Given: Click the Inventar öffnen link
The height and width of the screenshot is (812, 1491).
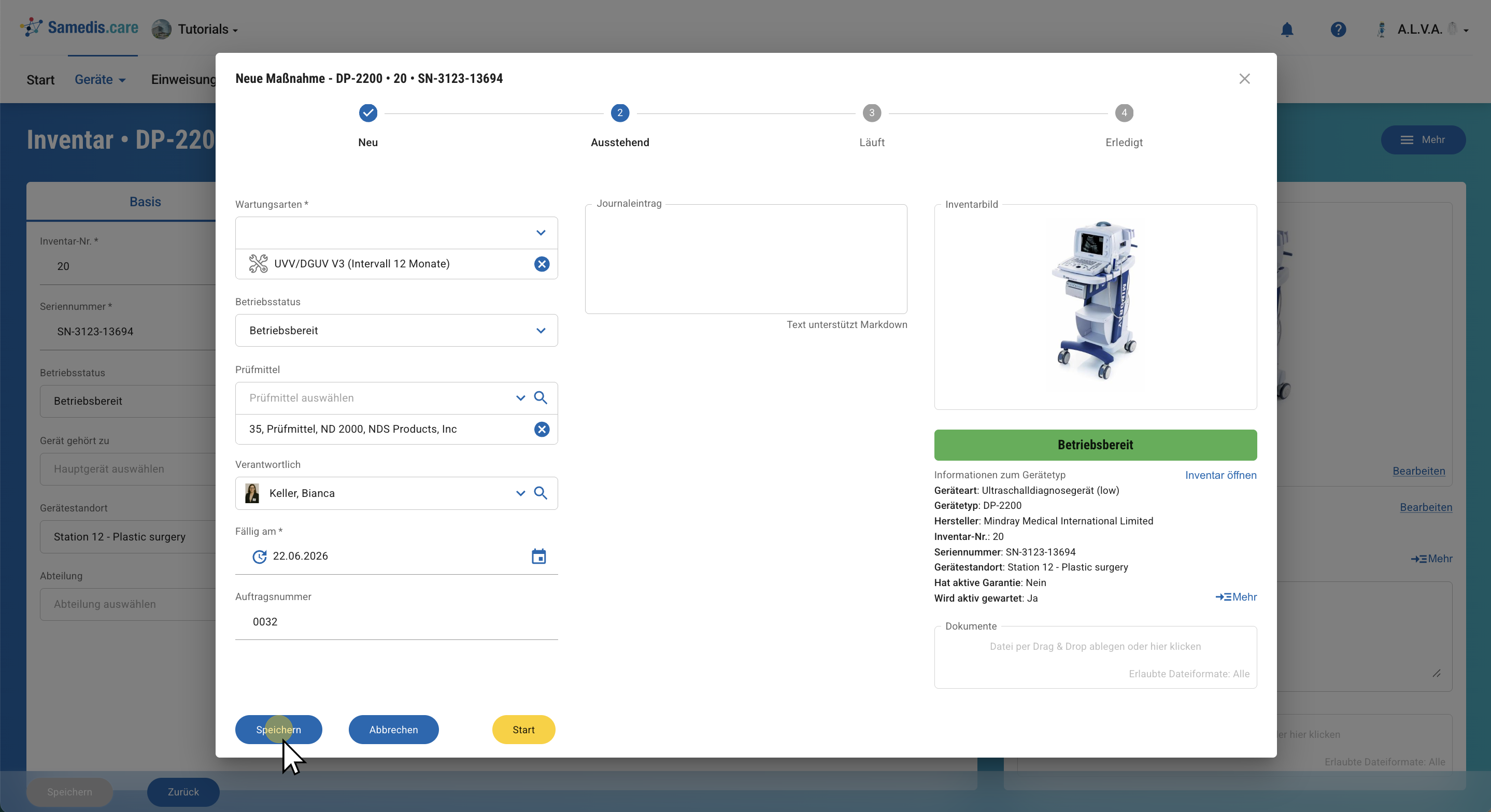Looking at the screenshot, I should (1220, 475).
